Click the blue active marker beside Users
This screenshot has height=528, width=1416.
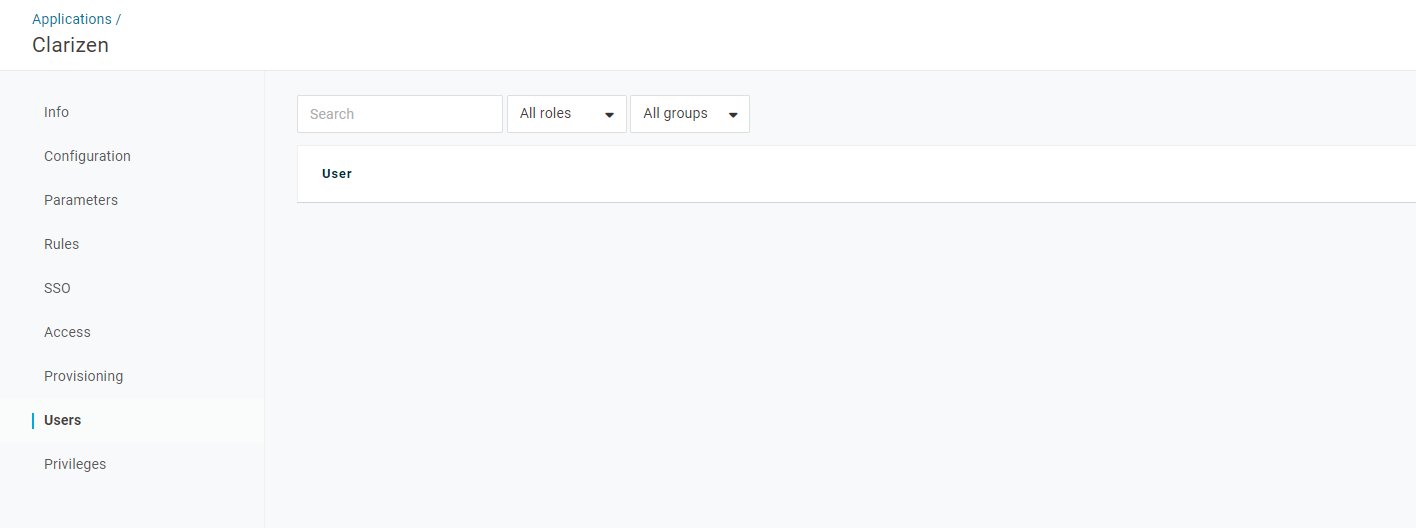coord(33,420)
